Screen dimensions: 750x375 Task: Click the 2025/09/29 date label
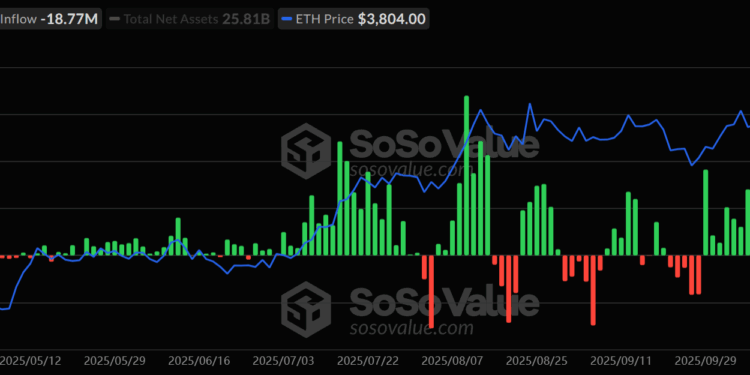(x=706, y=361)
